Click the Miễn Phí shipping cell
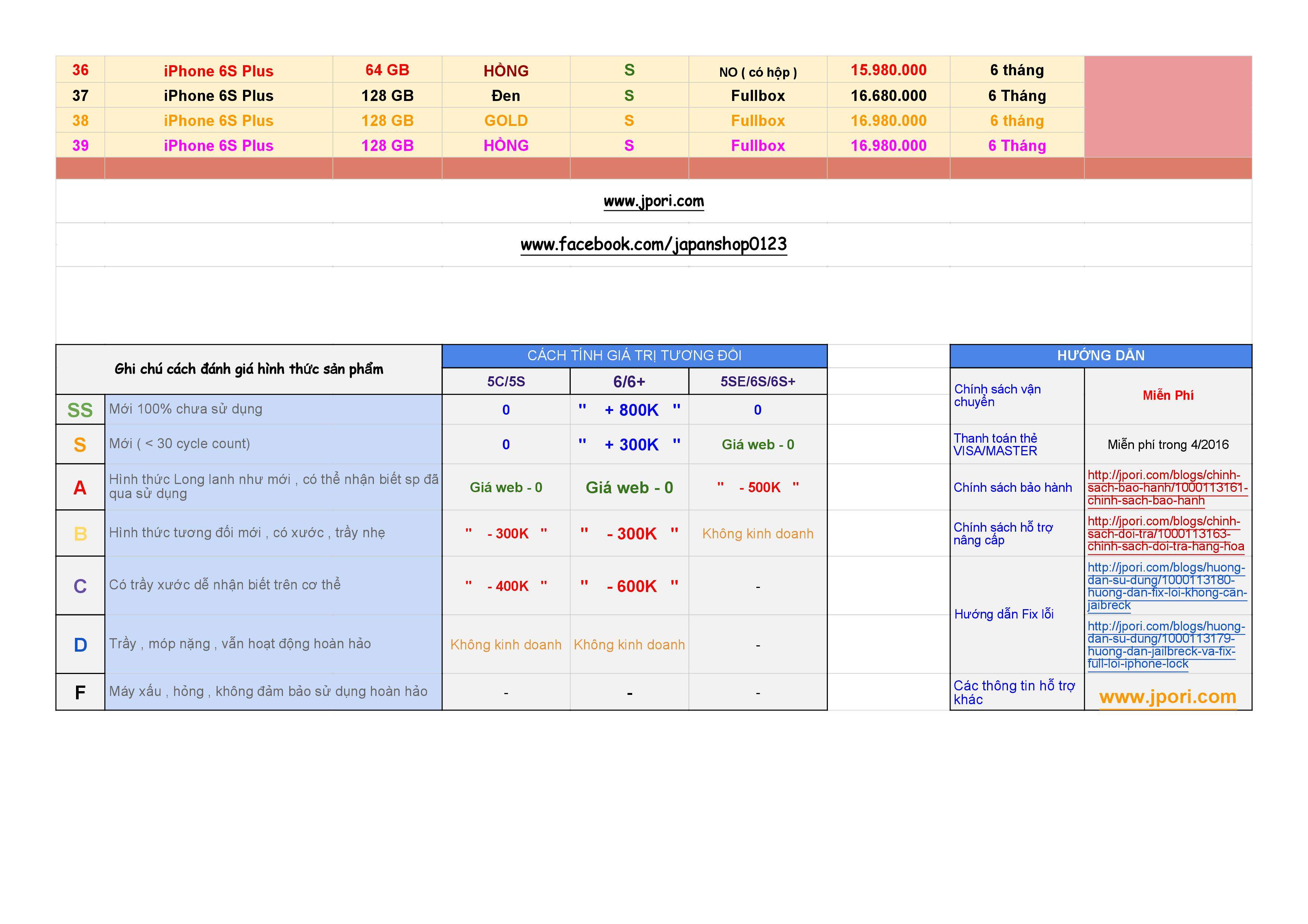 tap(1168, 396)
